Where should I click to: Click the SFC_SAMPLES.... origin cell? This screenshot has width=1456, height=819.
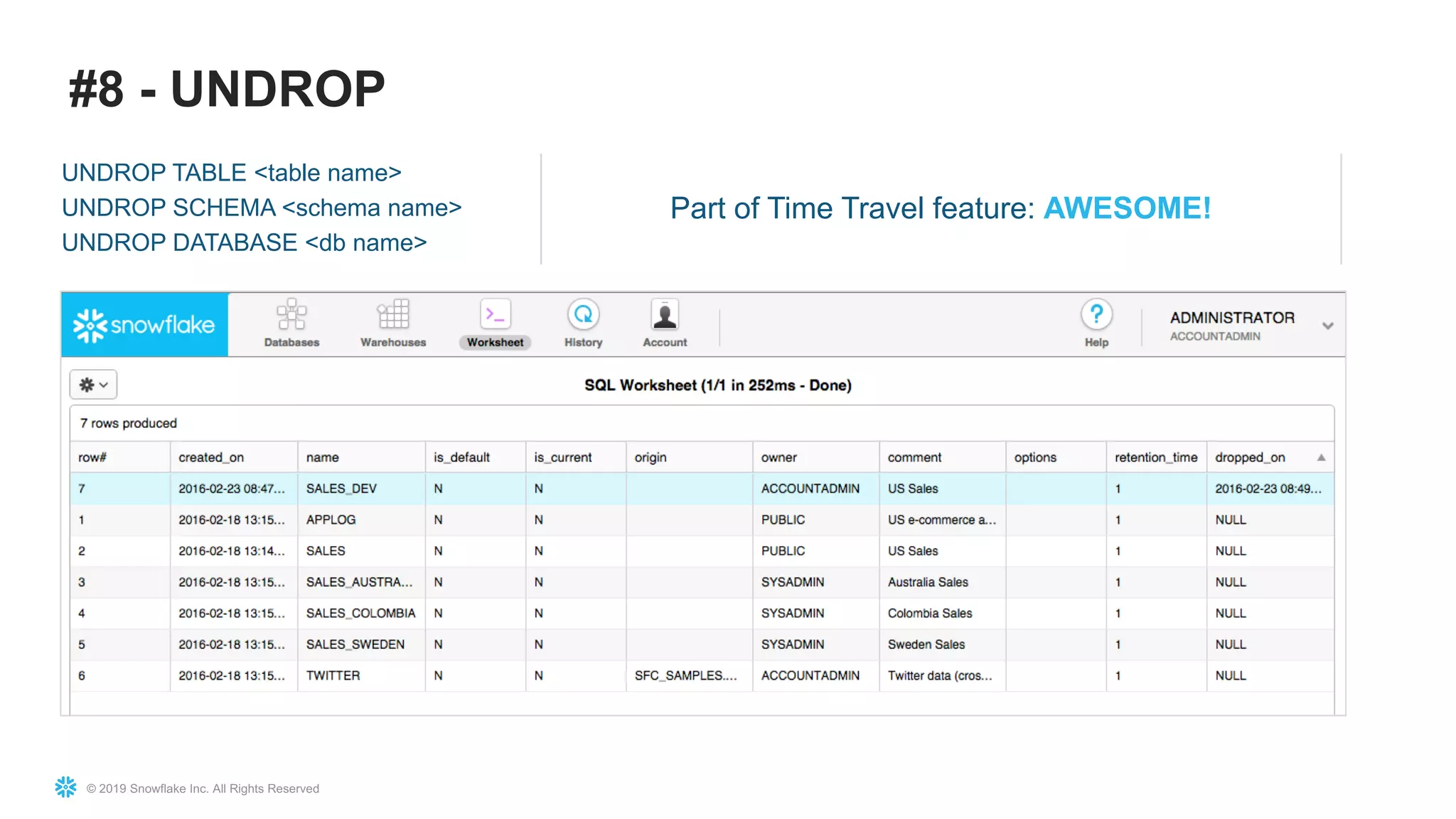click(690, 675)
